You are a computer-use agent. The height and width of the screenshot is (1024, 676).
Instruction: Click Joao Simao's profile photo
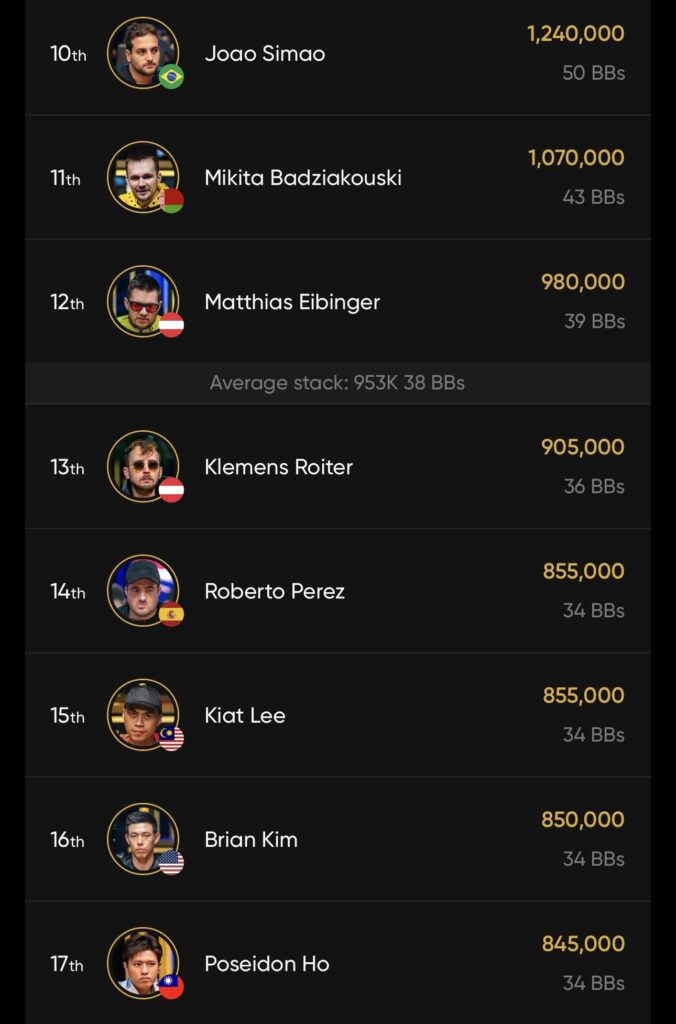143,52
